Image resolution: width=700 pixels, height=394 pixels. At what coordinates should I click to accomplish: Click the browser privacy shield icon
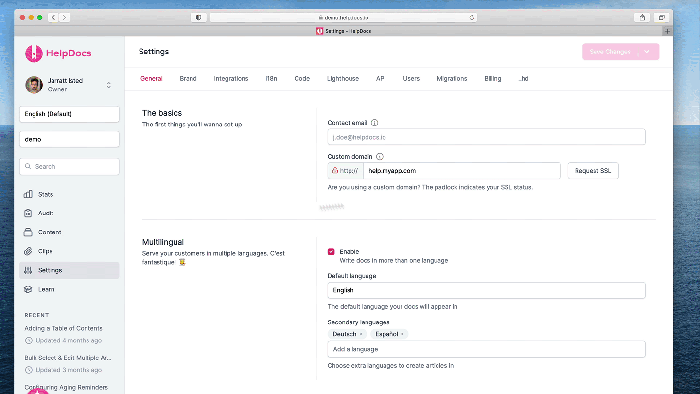(x=199, y=17)
